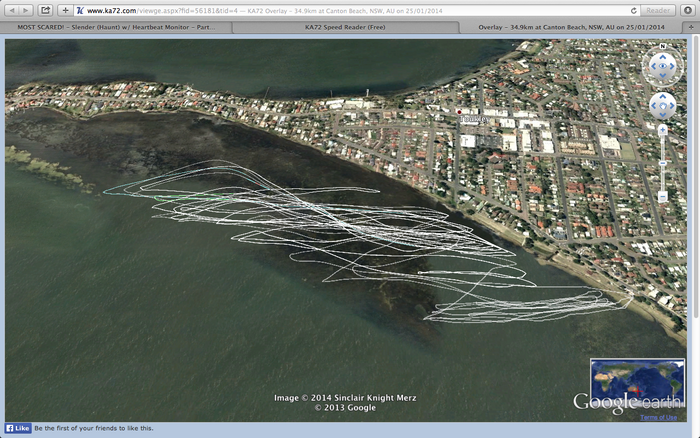Switch to the KA72 Speed Reader tab

(x=345, y=28)
